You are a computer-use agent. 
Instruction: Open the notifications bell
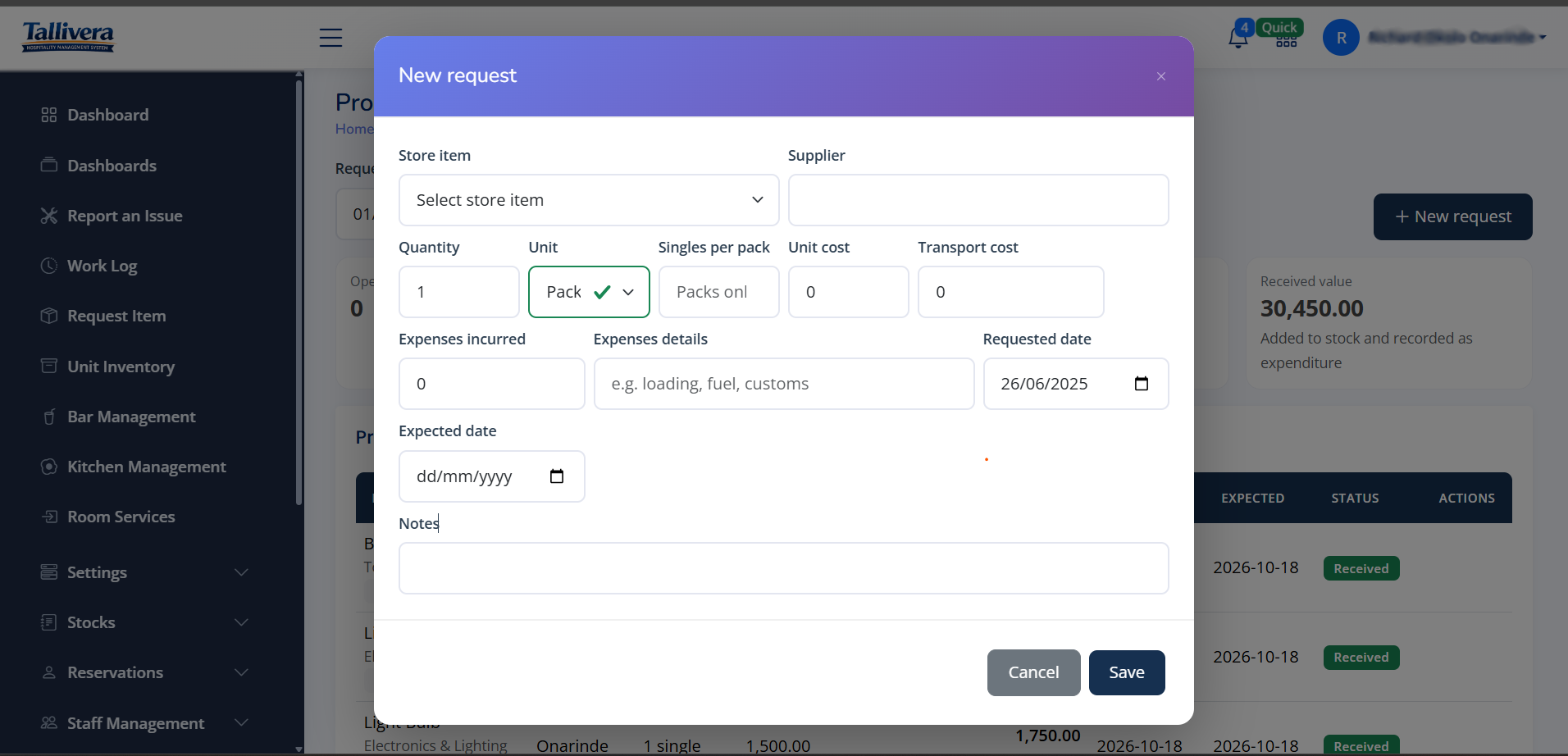pyautogui.click(x=1238, y=39)
